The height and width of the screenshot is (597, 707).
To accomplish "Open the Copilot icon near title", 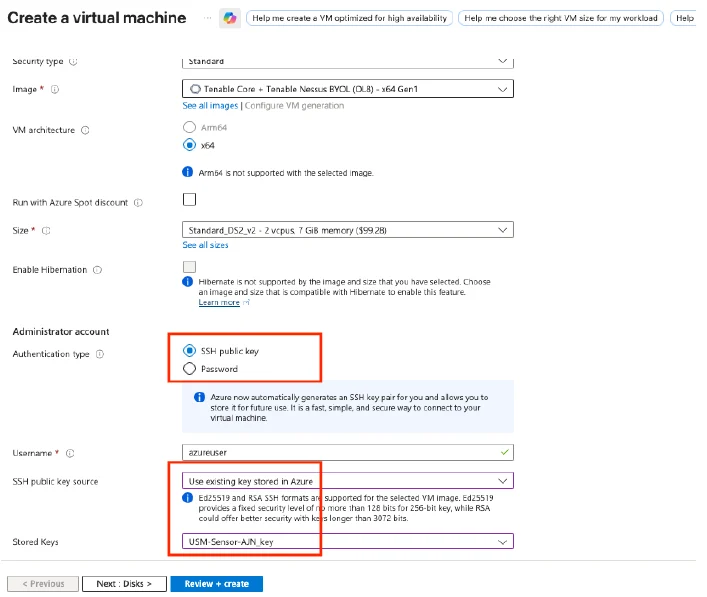I will pyautogui.click(x=230, y=18).
